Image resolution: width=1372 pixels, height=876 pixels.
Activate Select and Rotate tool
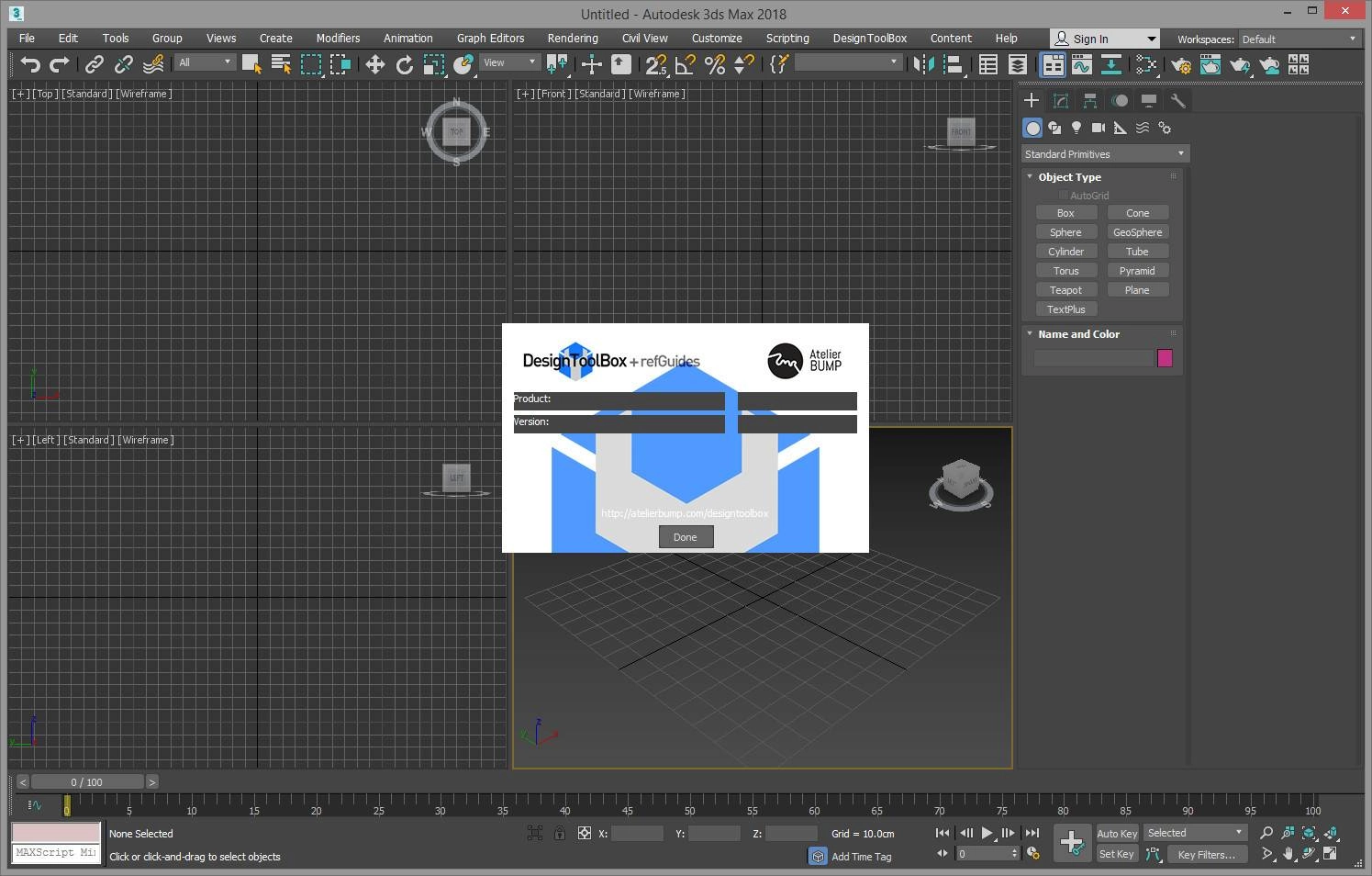404,64
